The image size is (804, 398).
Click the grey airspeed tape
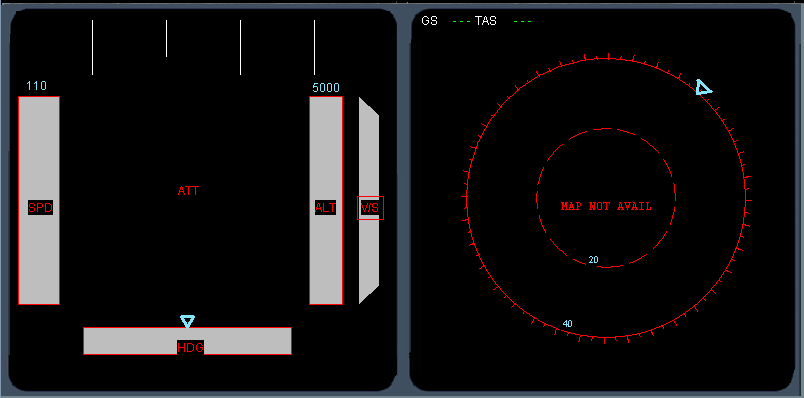click(x=39, y=201)
